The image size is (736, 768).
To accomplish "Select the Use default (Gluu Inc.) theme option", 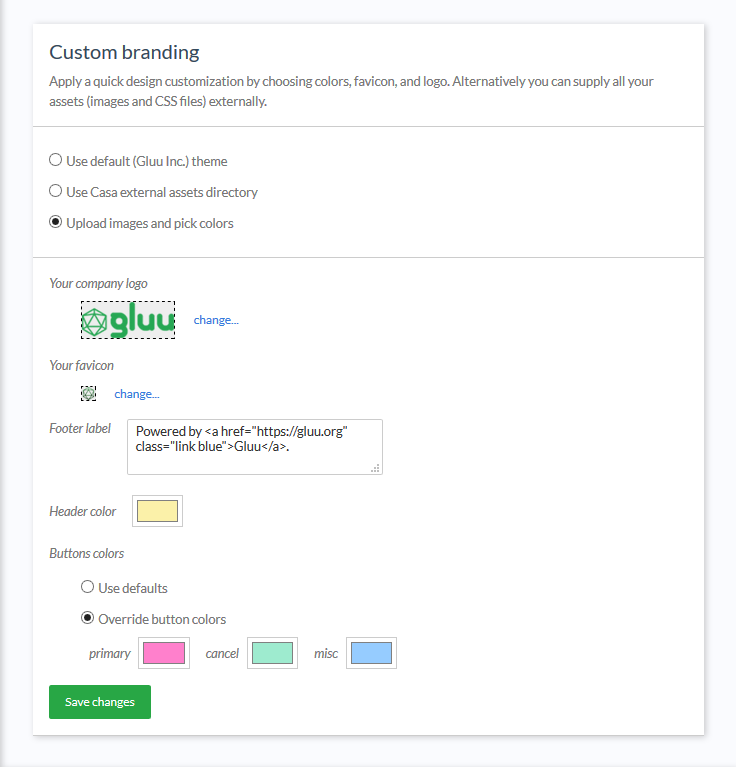I will coord(56,160).
